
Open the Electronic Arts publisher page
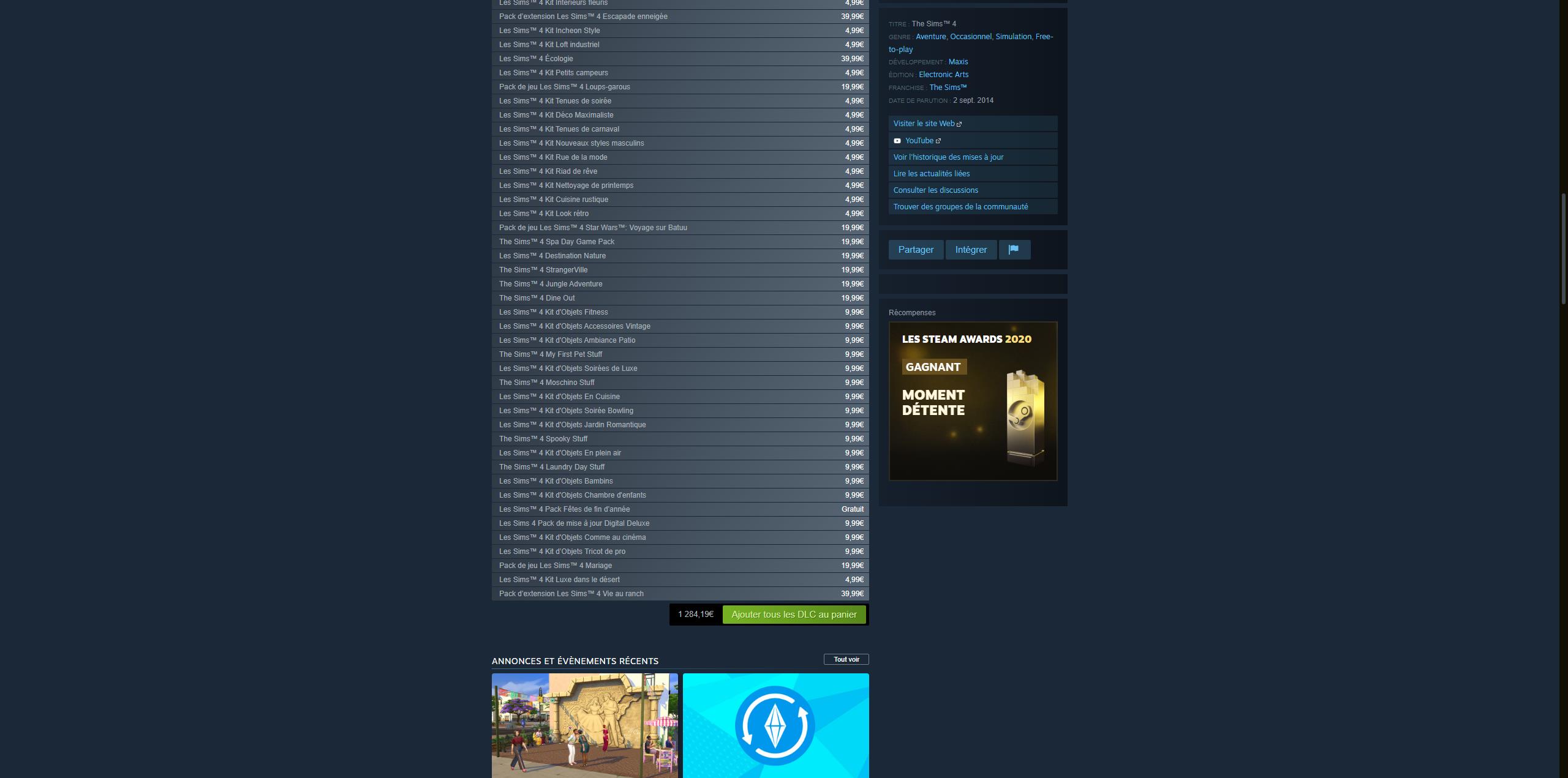943,74
